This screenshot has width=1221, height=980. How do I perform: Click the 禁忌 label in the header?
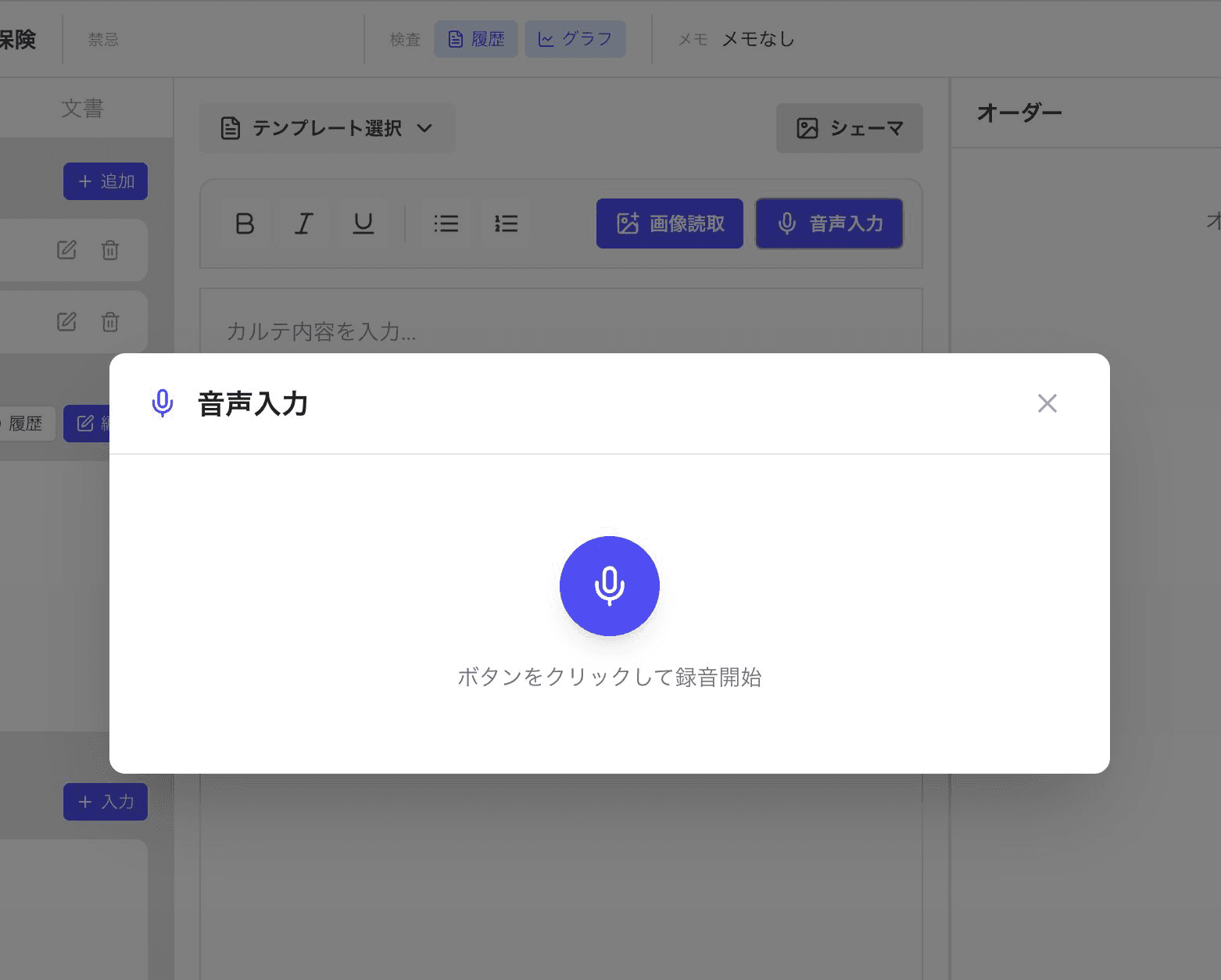coord(103,39)
